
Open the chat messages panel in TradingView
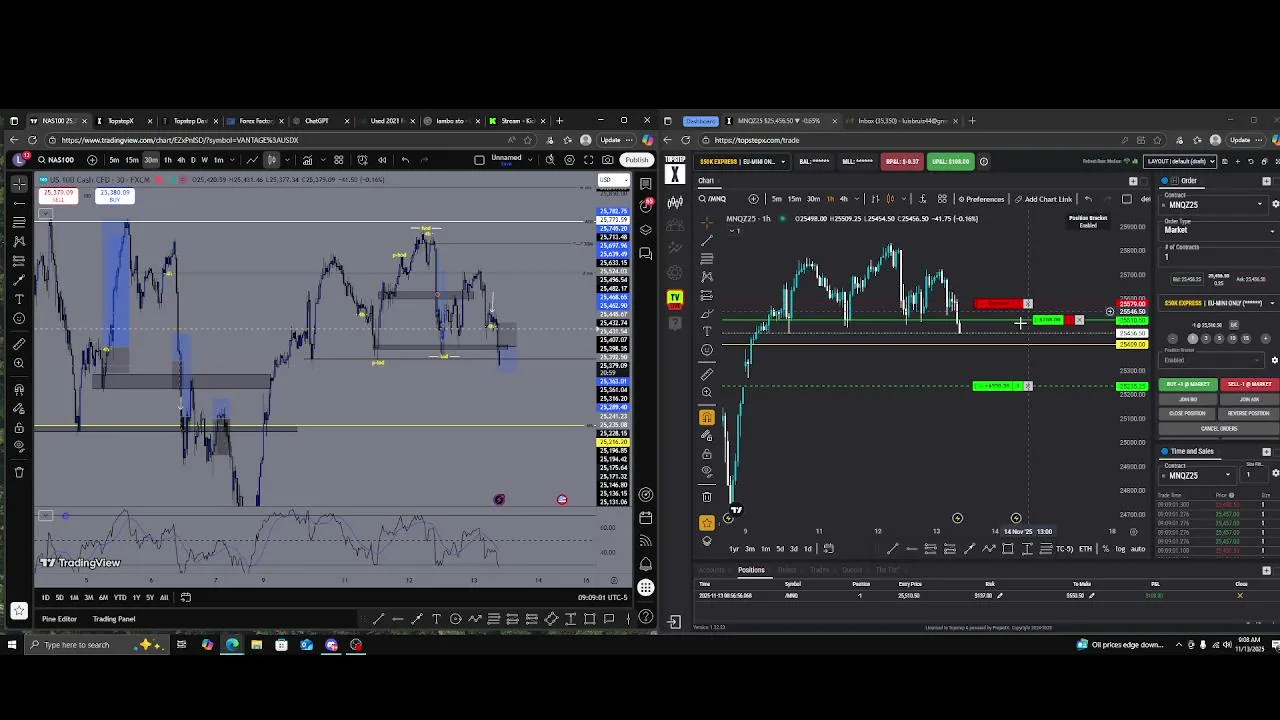coord(646,254)
